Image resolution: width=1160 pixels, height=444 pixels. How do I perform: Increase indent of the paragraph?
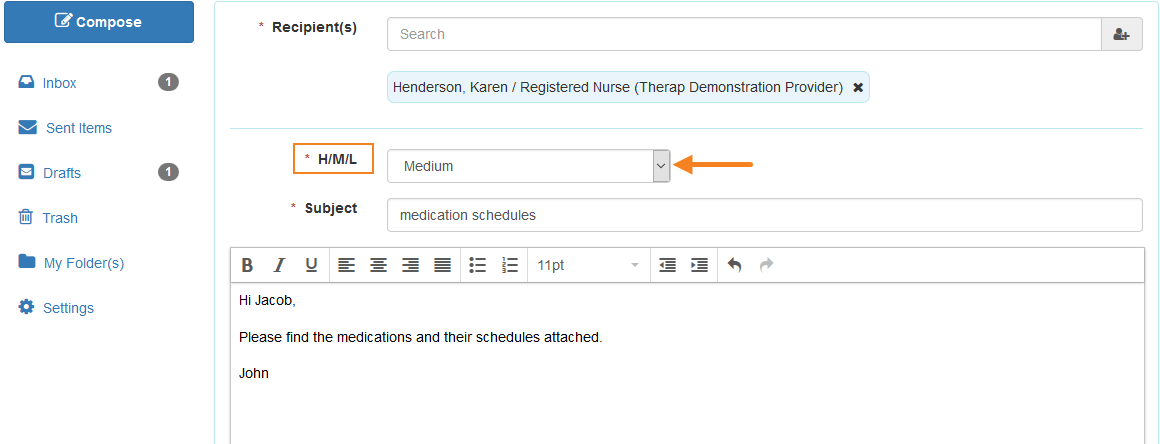coord(699,265)
